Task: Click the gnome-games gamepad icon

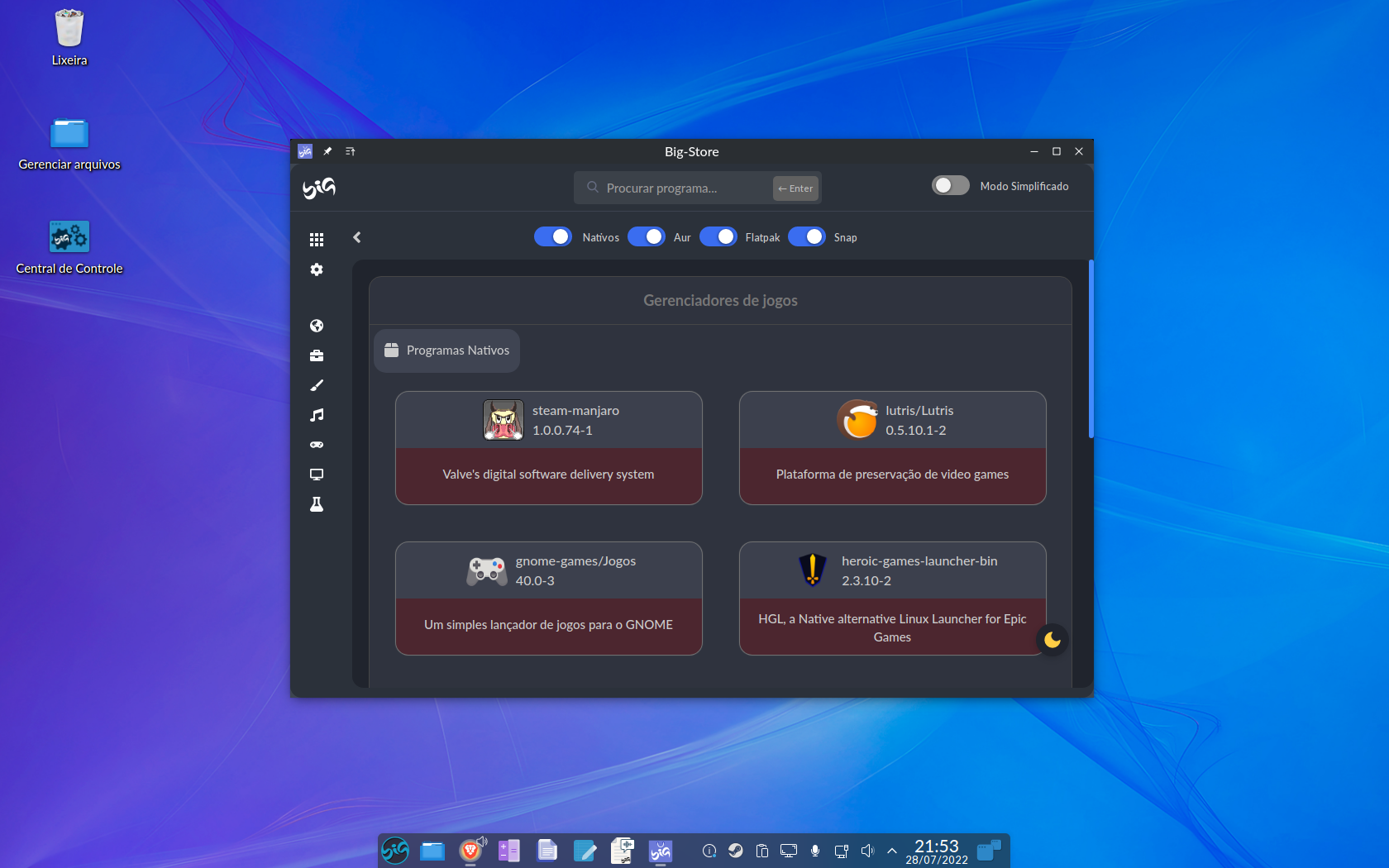Action: click(x=487, y=570)
